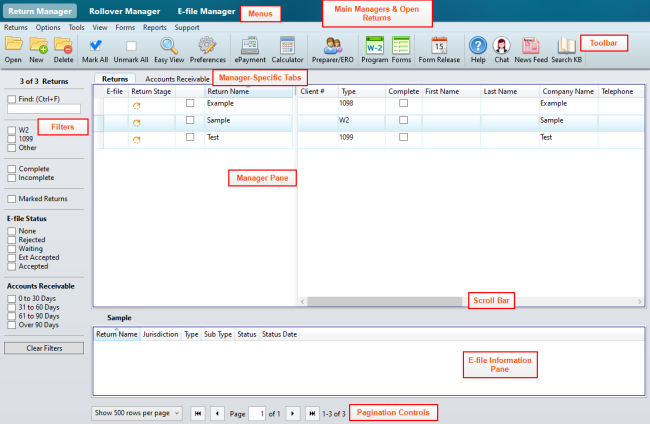Expand the rows per page dropdown

(x=137, y=412)
